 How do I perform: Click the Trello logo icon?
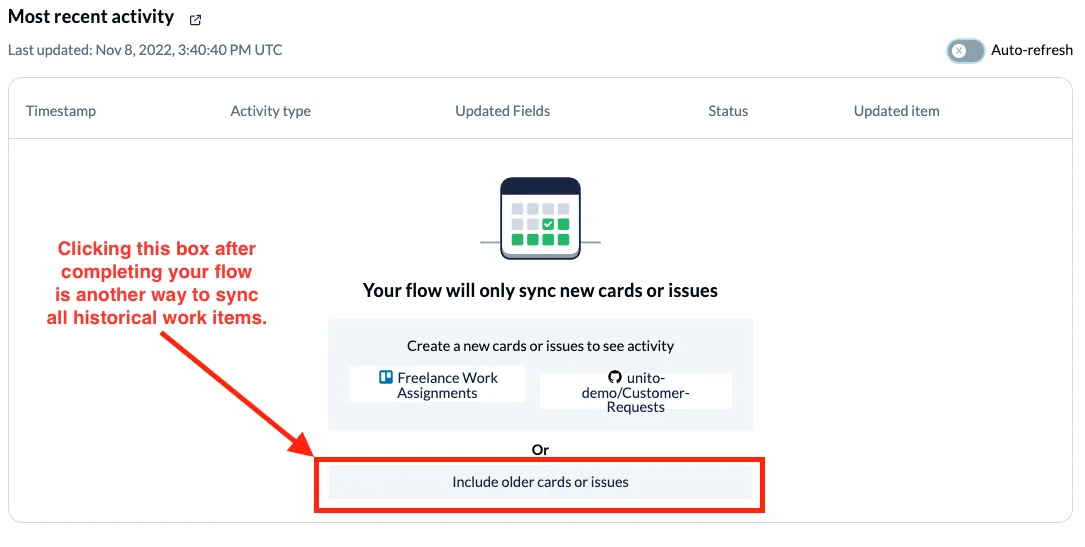(x=386, y=378)
